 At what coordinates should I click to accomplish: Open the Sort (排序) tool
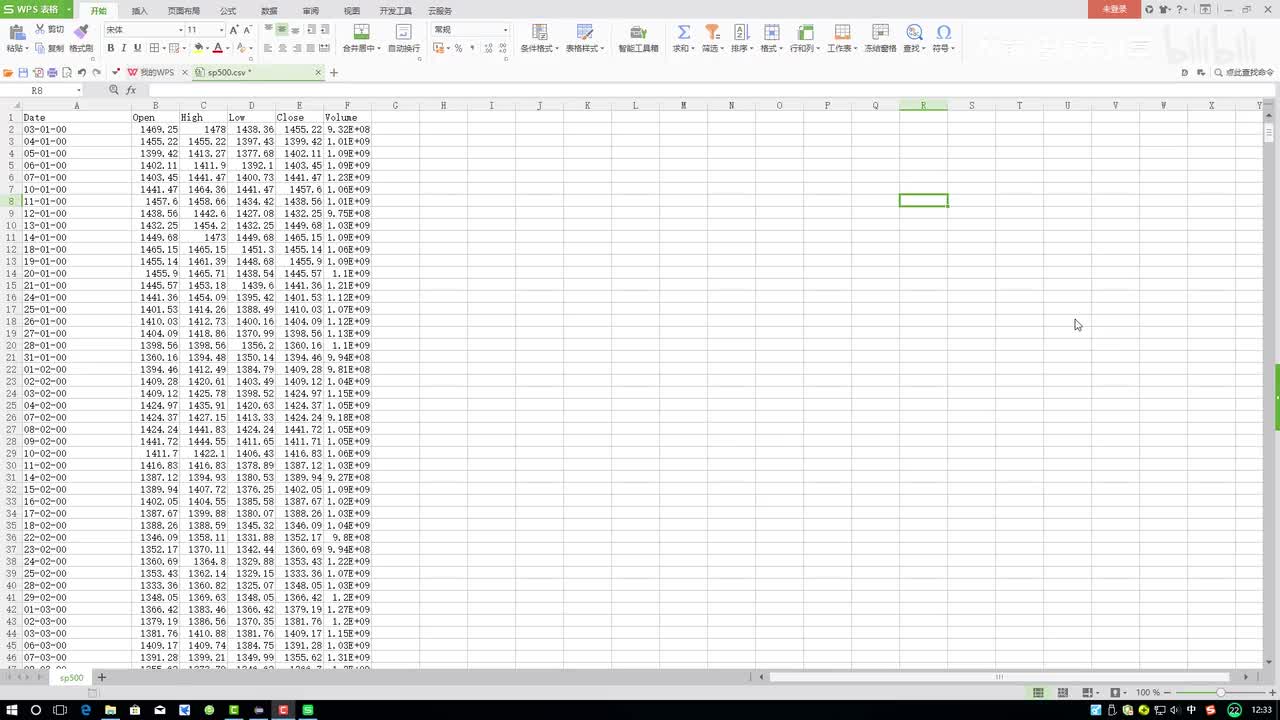[x=742, y=38]
